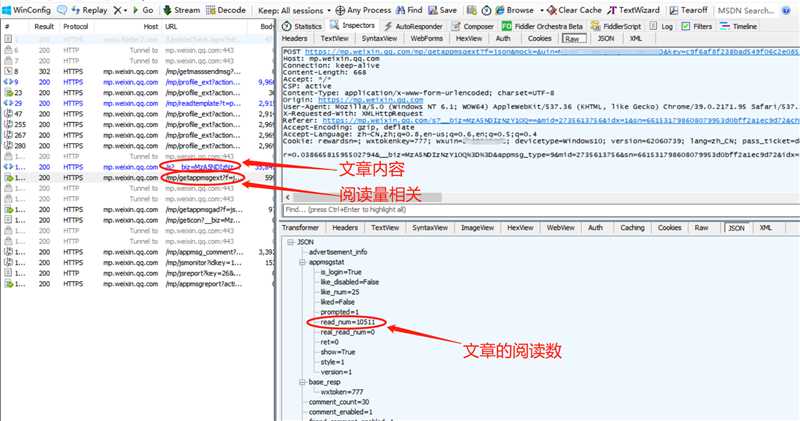This screenshot has width=800, height=421.
Task: Select real_read_num=0 tree entry
Action: click(347, 332)
